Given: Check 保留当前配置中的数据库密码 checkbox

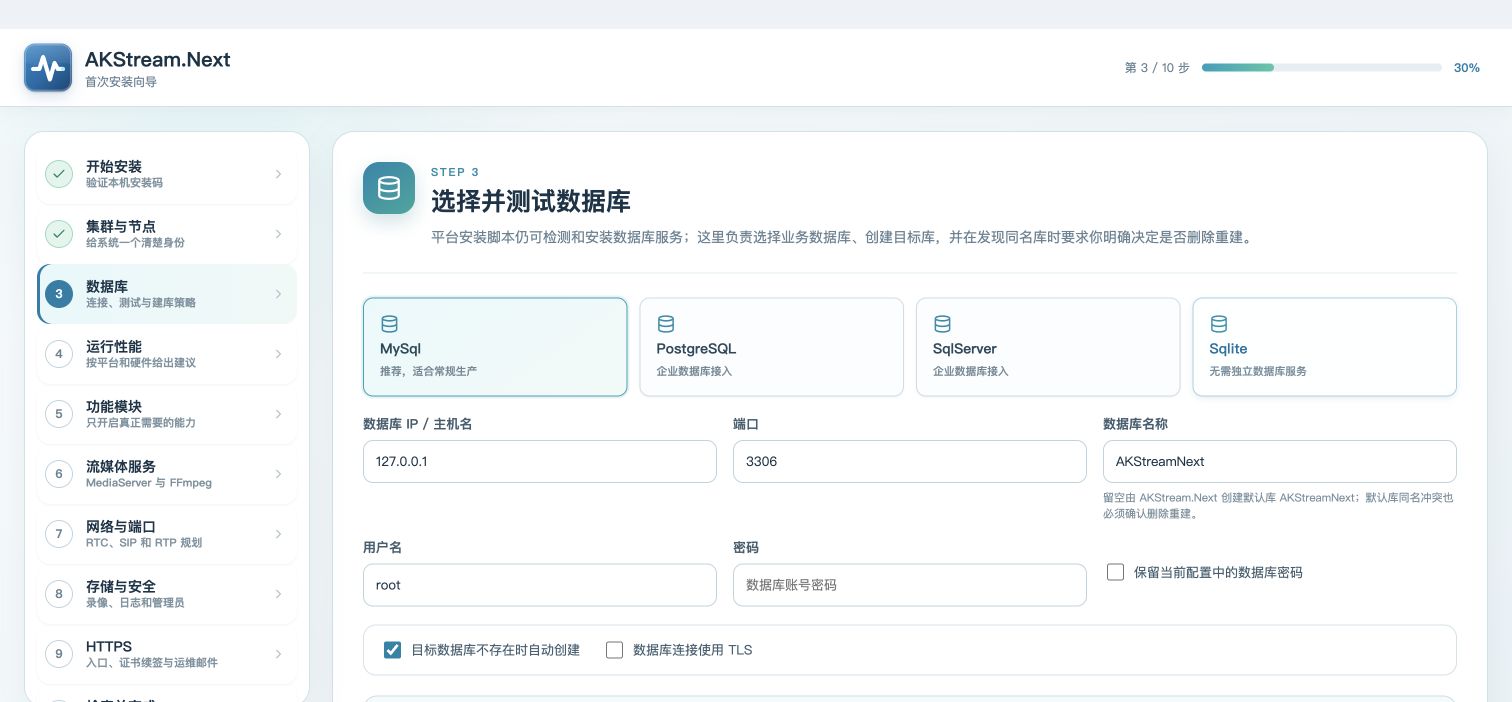Looking at the screenshot, I should point(1116,572).
